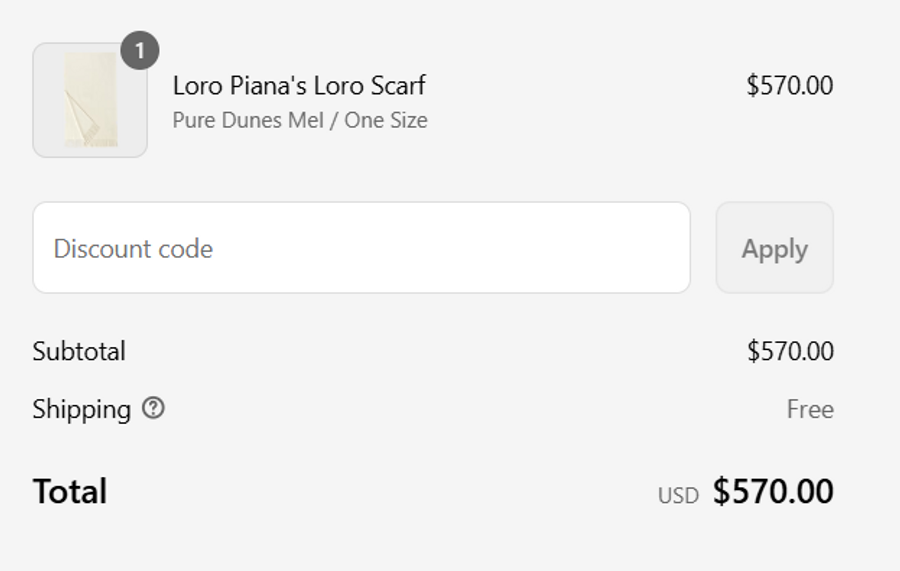This screenshot has width=900, height=571.
Task: Click the Subtotal label
Action: tap(79, 351)
